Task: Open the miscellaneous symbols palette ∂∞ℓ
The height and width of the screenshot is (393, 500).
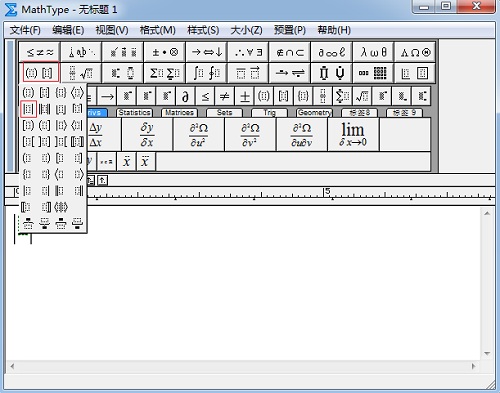Action: click(x=331, y=52)
